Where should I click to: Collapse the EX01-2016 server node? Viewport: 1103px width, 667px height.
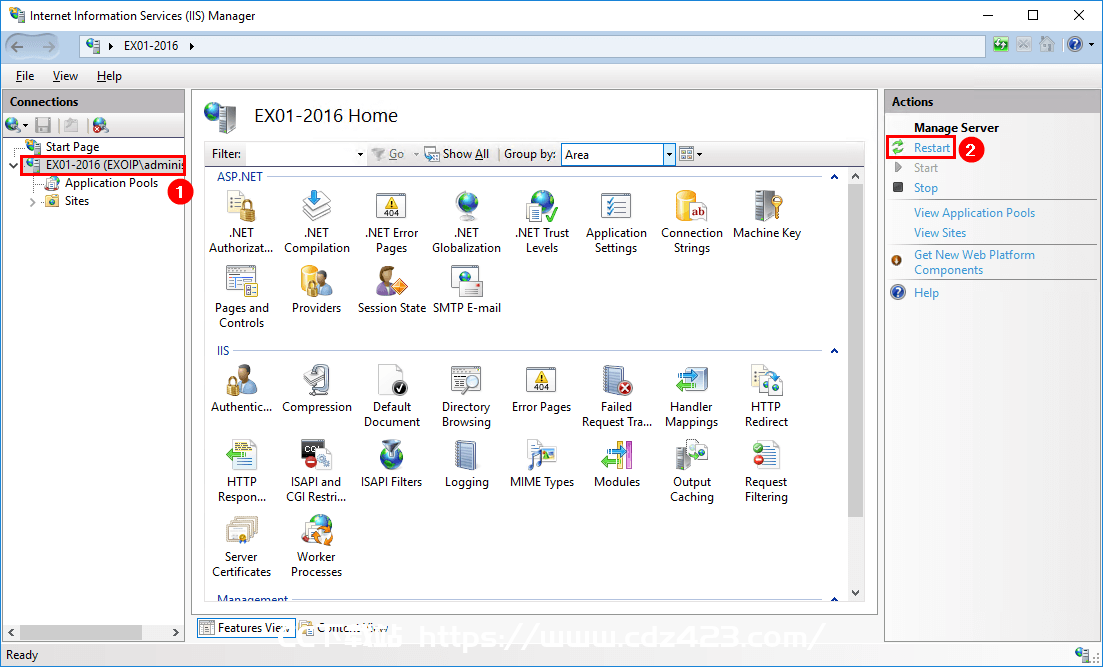[13, 166]
